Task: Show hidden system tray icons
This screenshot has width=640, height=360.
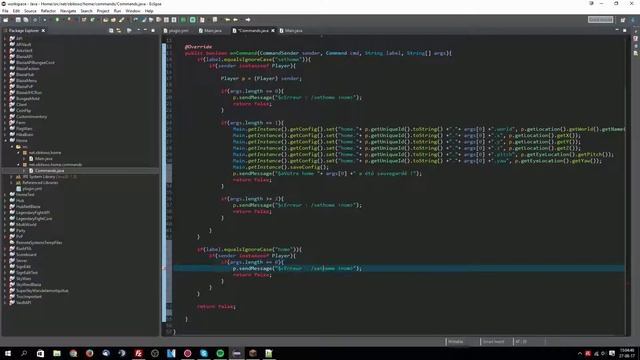Action: click(580, 353)
